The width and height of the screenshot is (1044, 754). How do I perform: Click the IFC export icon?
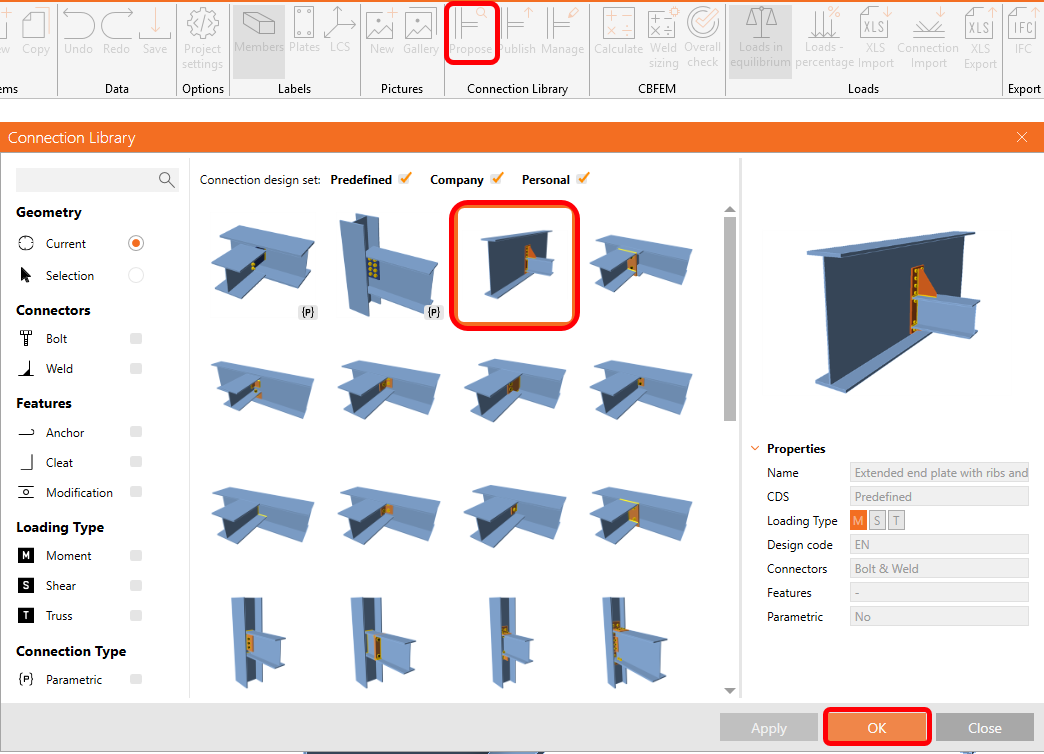tap(1023, 31)
